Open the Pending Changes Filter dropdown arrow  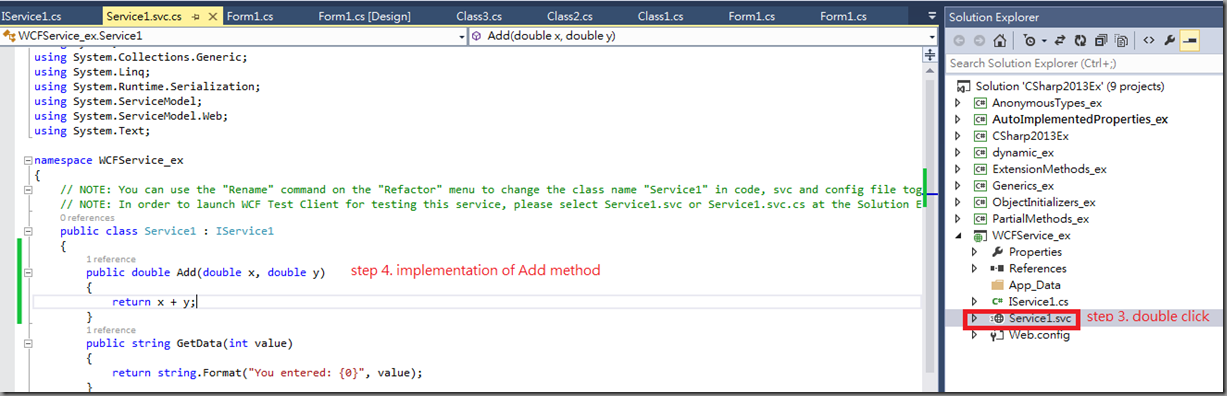coord(1044,41)
